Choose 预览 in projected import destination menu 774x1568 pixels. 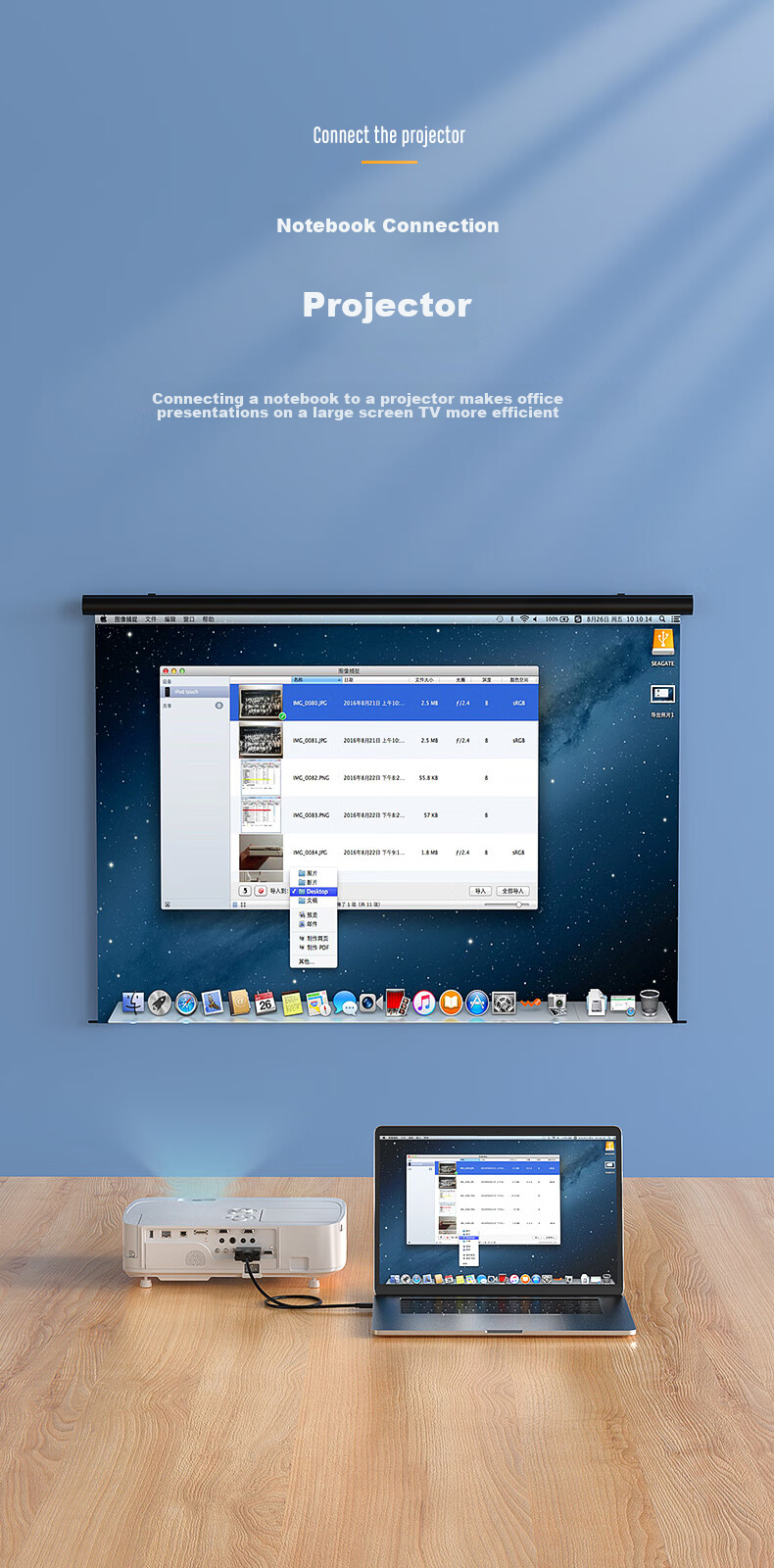pyautogui.click(x=313, y=915)
